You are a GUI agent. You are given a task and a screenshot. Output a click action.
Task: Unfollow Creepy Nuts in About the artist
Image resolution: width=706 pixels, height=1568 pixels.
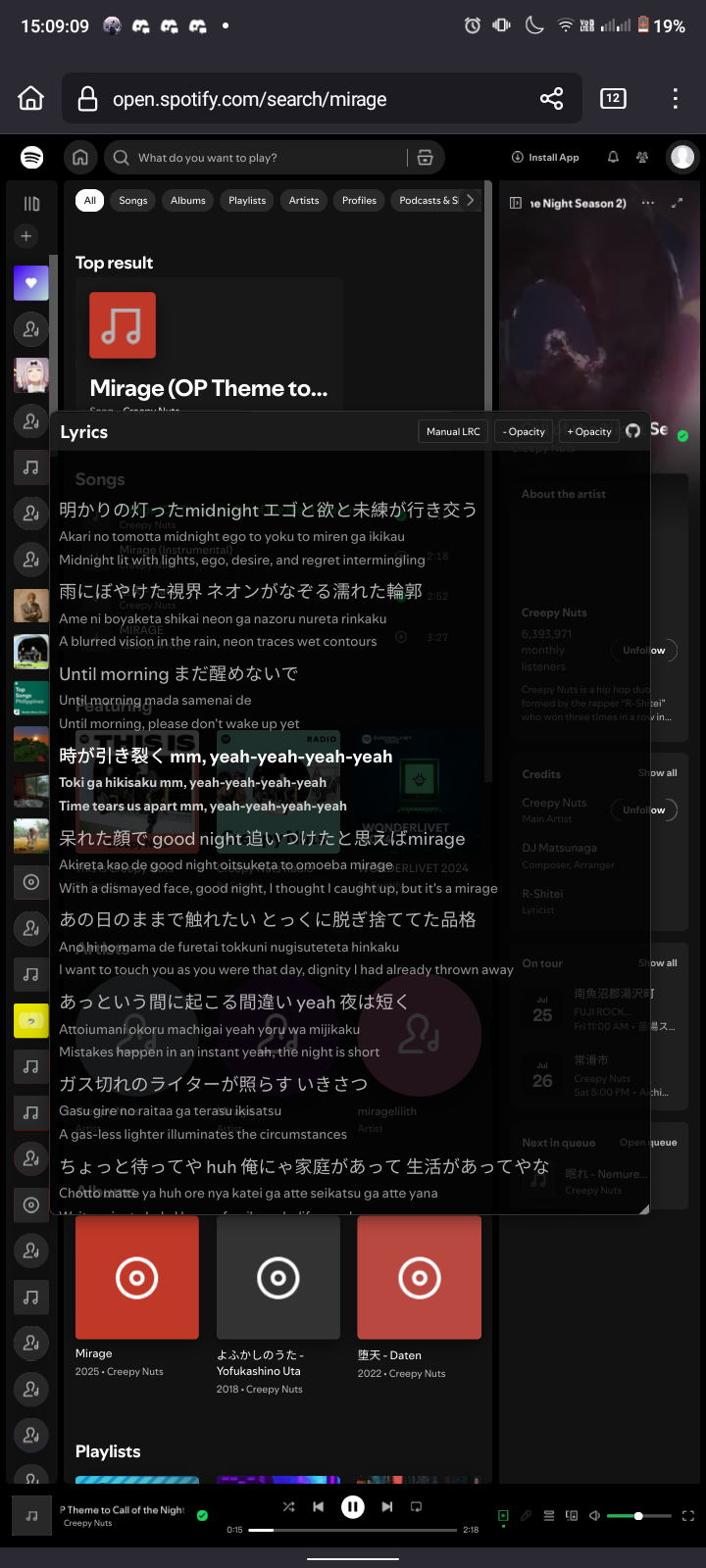tap(644, 650)
